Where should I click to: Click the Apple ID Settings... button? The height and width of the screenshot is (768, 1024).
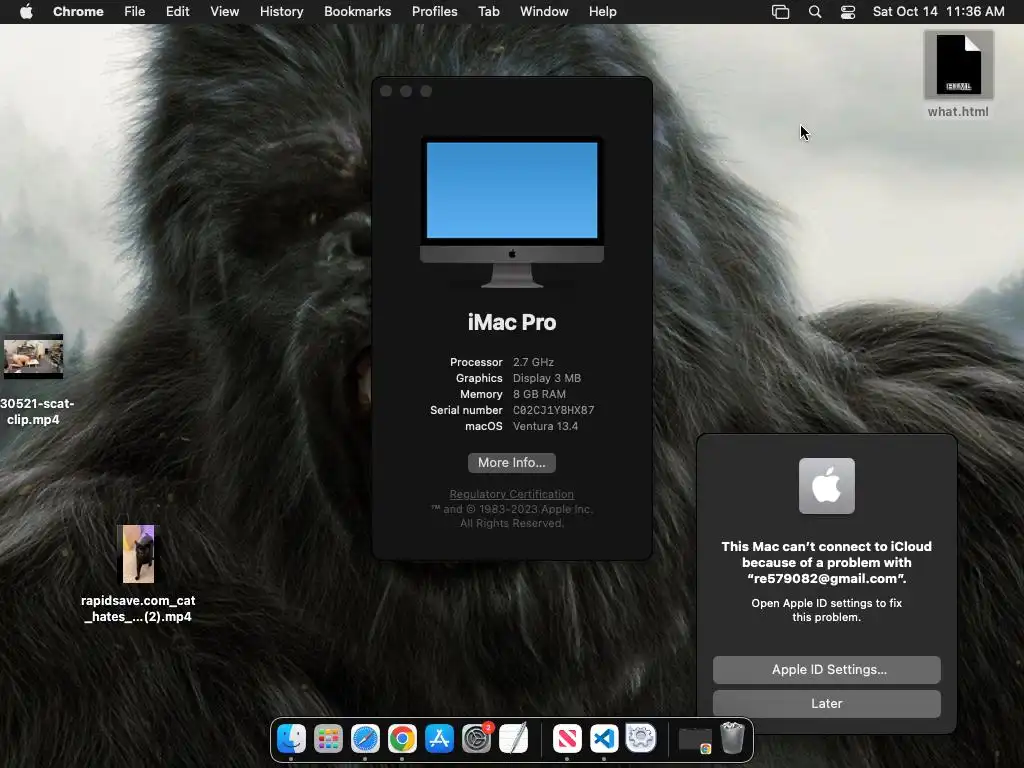(826, 669)
